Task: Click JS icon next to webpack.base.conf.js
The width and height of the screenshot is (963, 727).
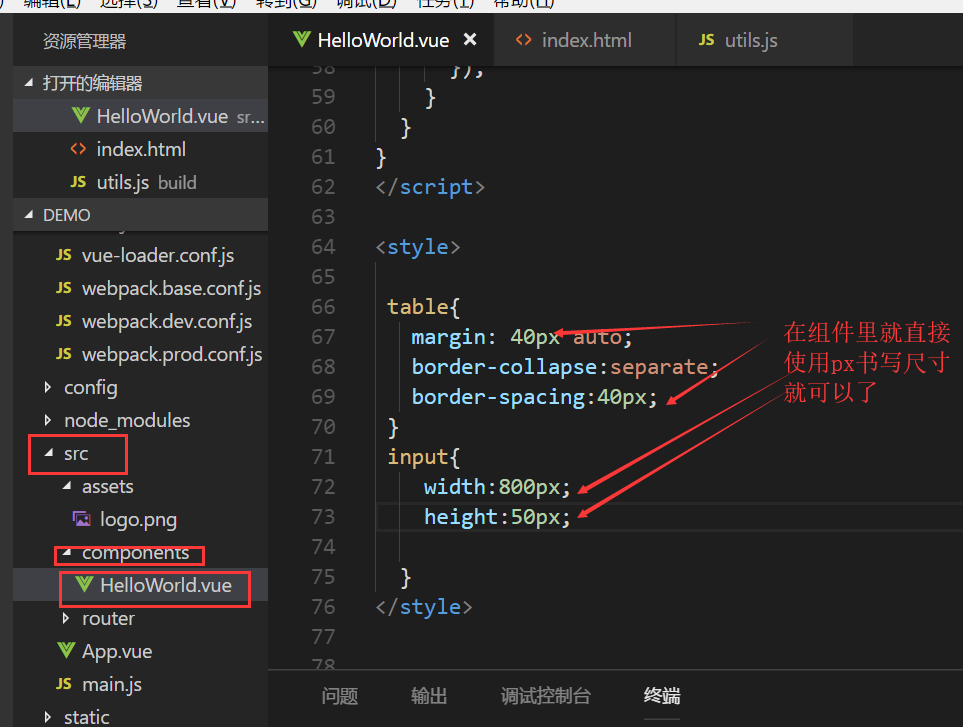Action: (x=64, y=288)
